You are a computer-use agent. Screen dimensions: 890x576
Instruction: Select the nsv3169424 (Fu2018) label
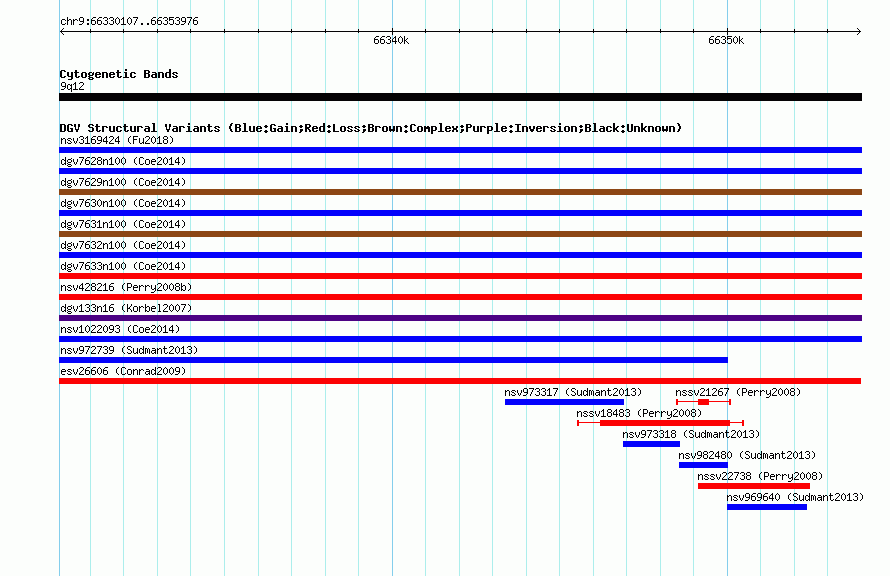tap(117, 140)
